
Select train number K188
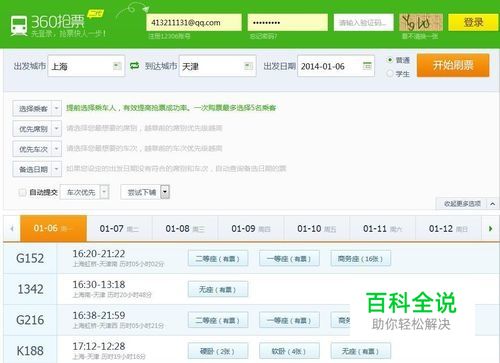[30, 351]
